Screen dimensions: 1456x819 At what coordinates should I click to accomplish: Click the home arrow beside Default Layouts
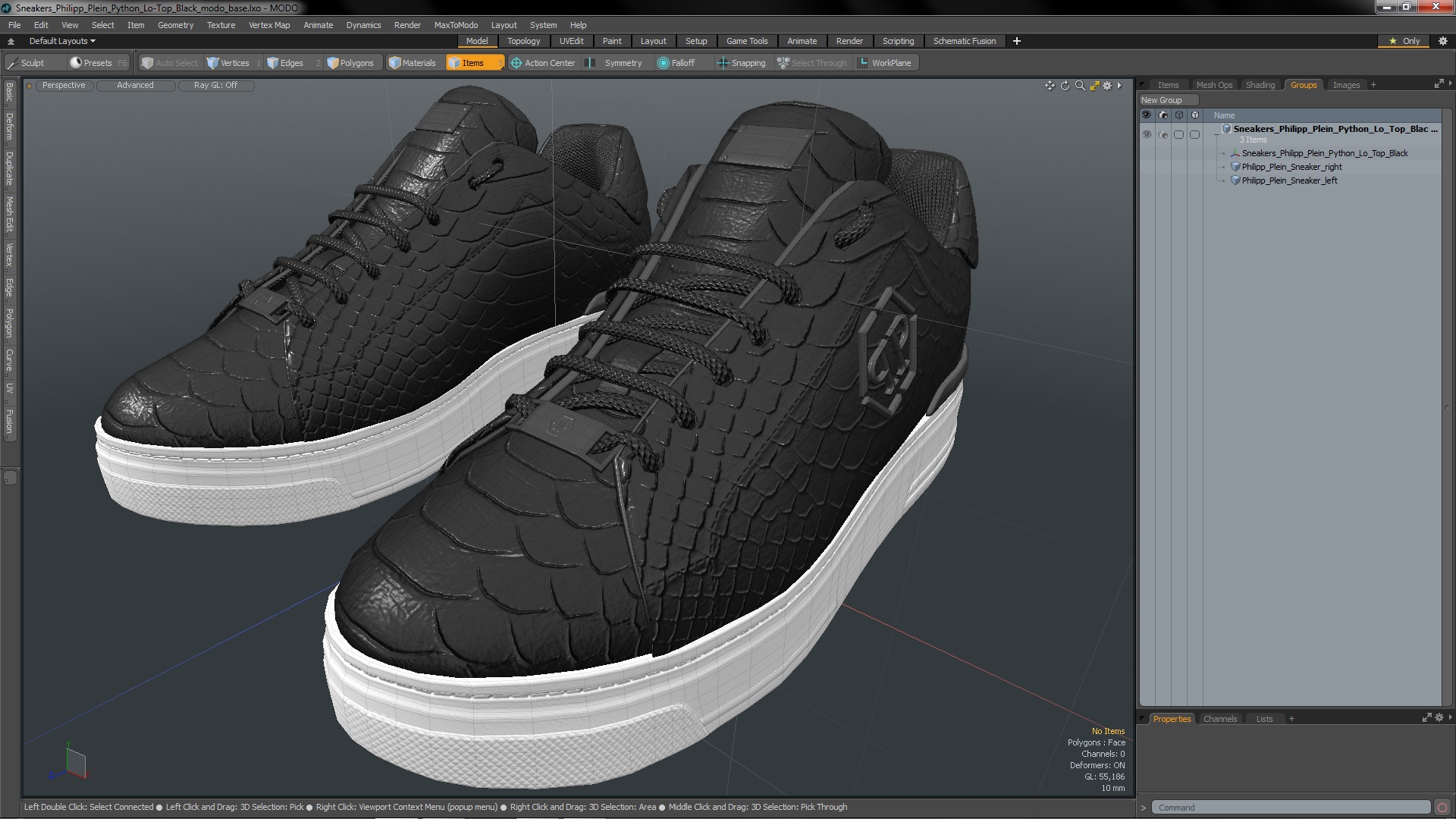coord(11,41)
